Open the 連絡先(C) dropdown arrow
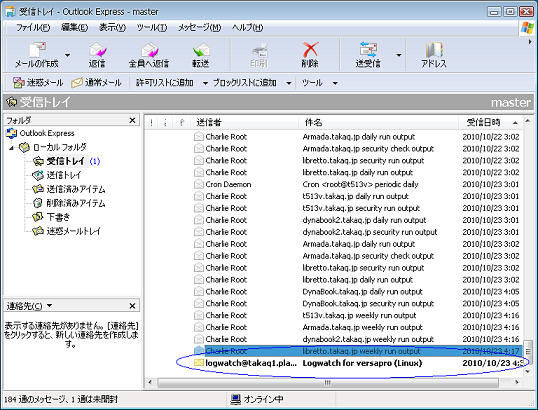The width and height of the screenshot is (538, 410). (49, 305)
